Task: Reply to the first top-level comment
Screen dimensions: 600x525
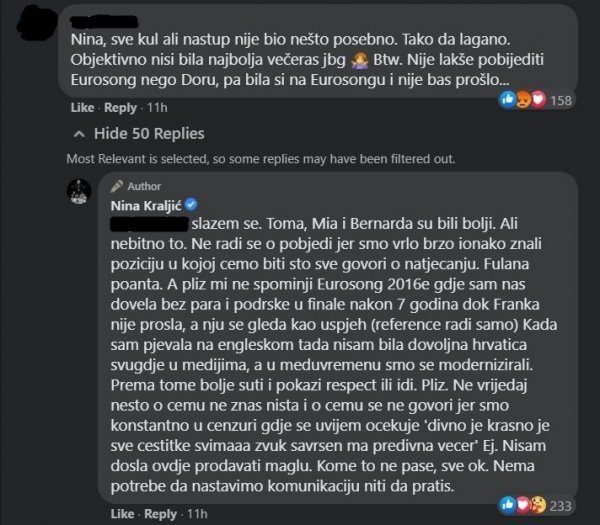Action: point(120,108)
